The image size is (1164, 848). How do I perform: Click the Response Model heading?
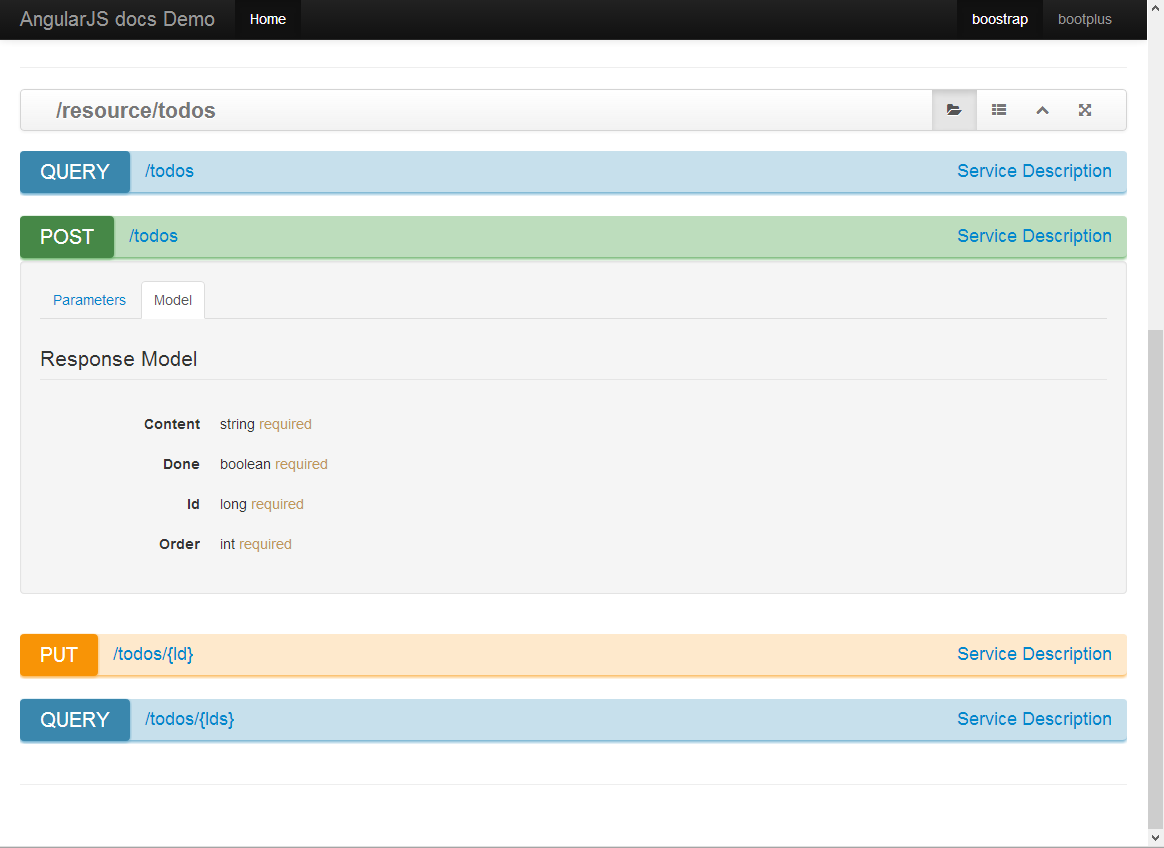[x=119, y=359]
